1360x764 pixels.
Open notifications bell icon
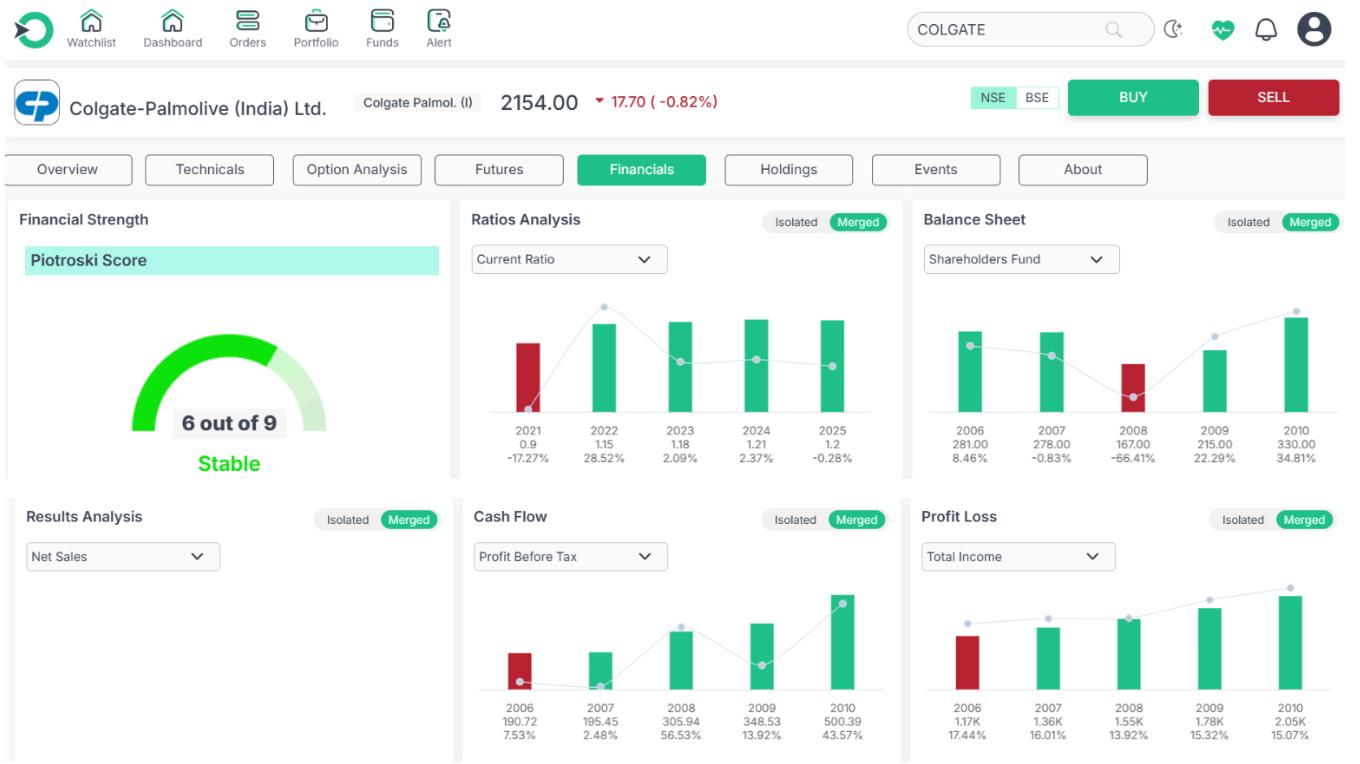(x=1266, y=30)
